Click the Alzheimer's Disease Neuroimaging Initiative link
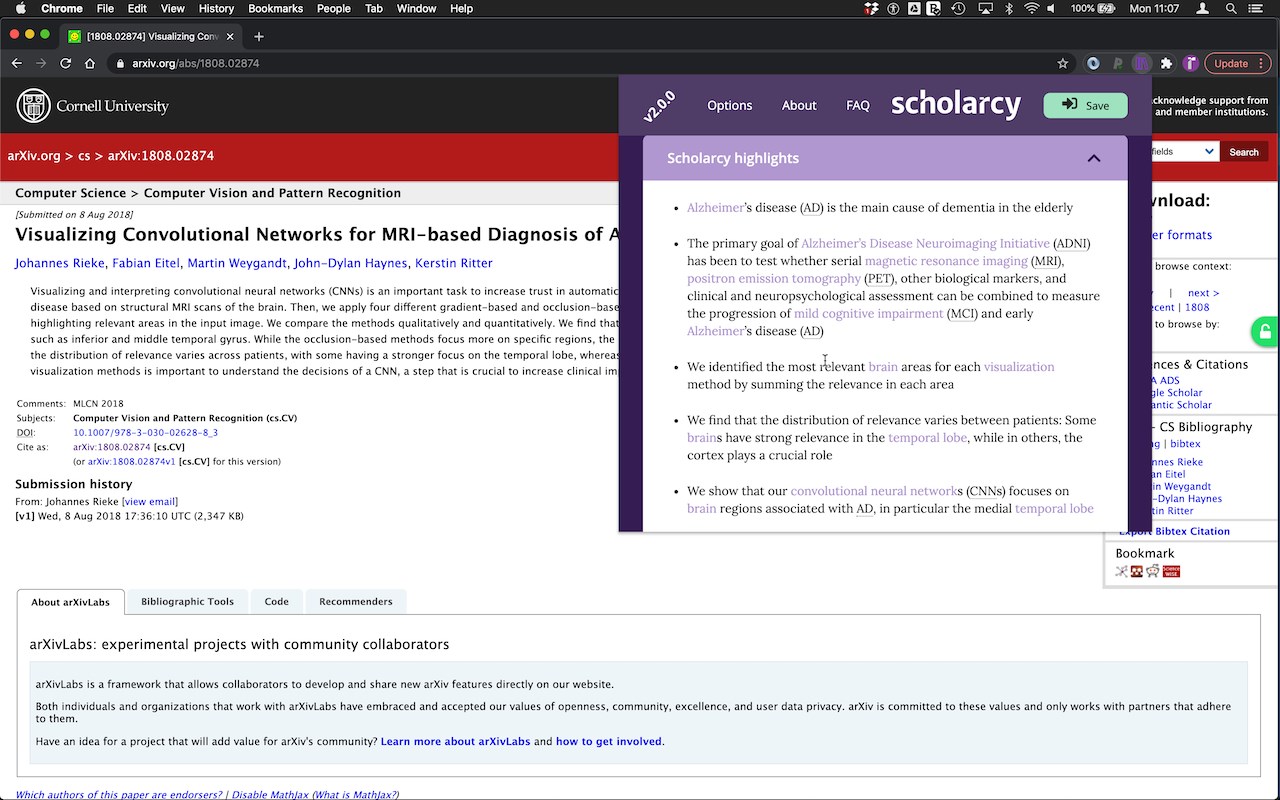 pos(925,243)
